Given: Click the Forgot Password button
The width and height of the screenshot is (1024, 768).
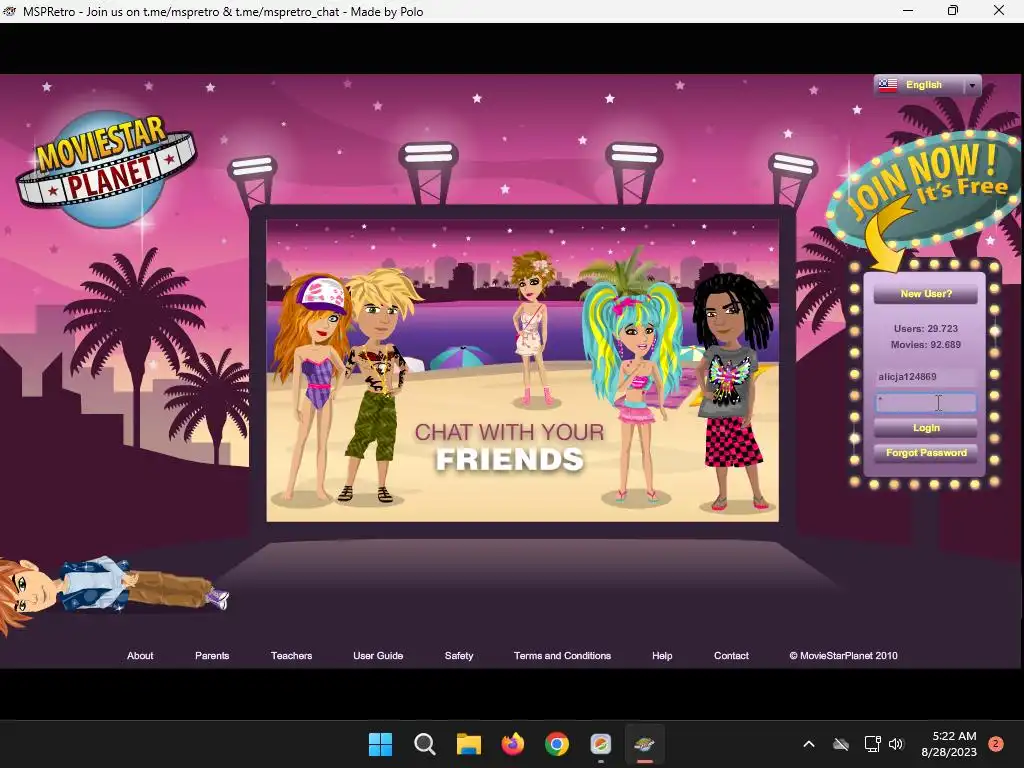Looking at the screenshot, I should (925, 453).
